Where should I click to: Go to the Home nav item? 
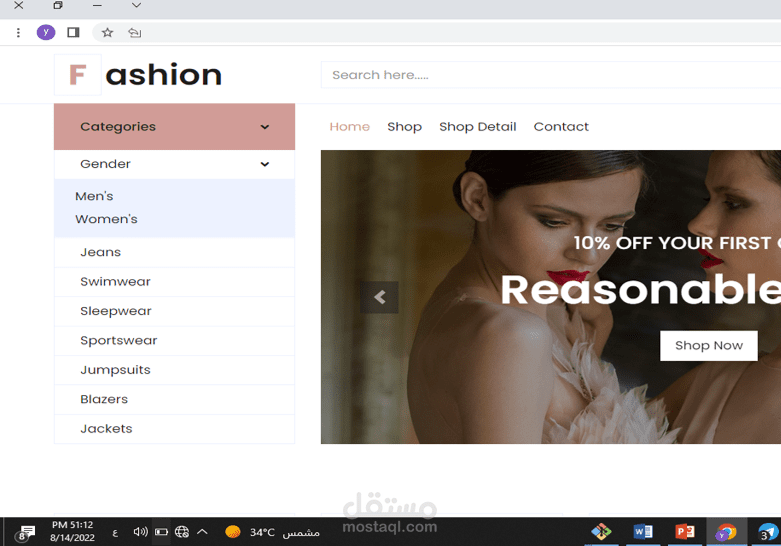pos(350,127)
